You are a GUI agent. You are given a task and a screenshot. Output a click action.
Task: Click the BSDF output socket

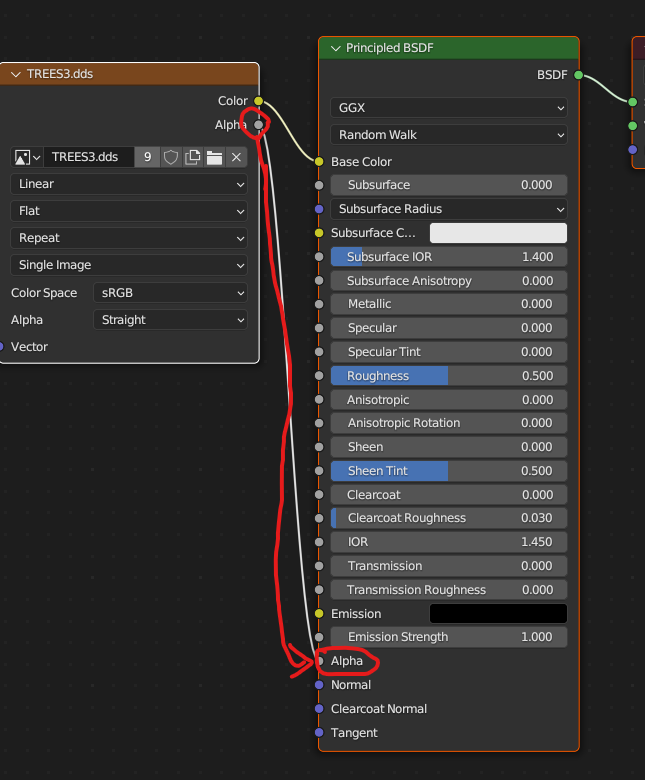pos(578,75)
